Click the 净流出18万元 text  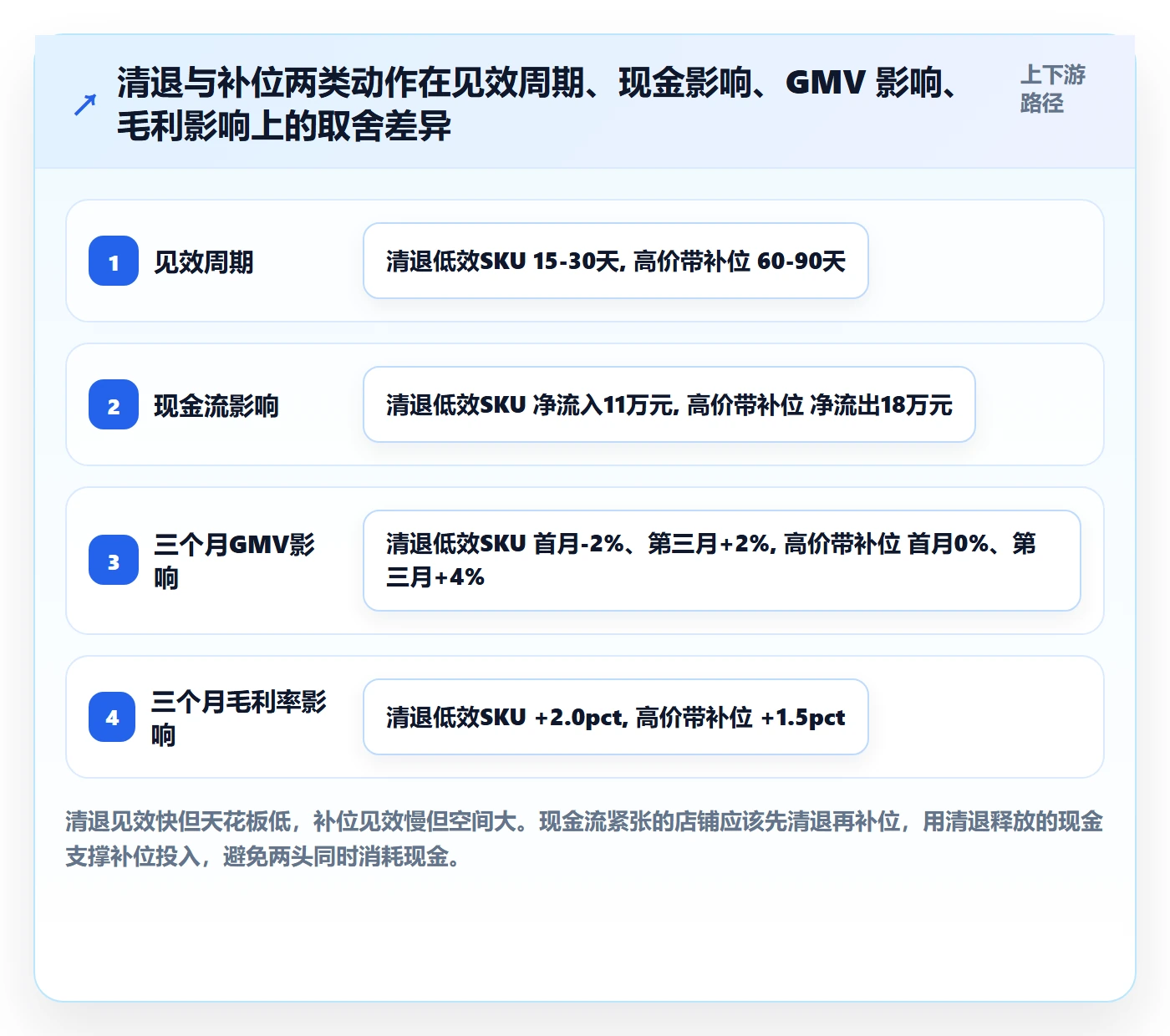pos(882,405)
